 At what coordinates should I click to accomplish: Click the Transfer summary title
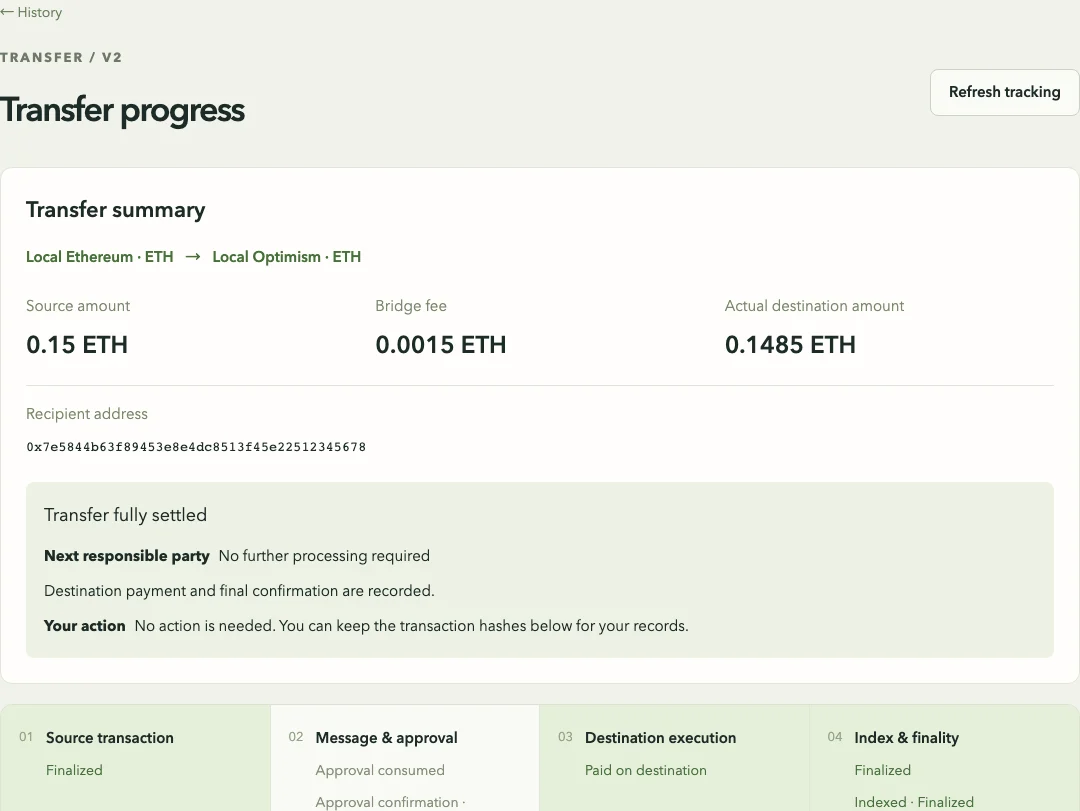click(116, 210)
